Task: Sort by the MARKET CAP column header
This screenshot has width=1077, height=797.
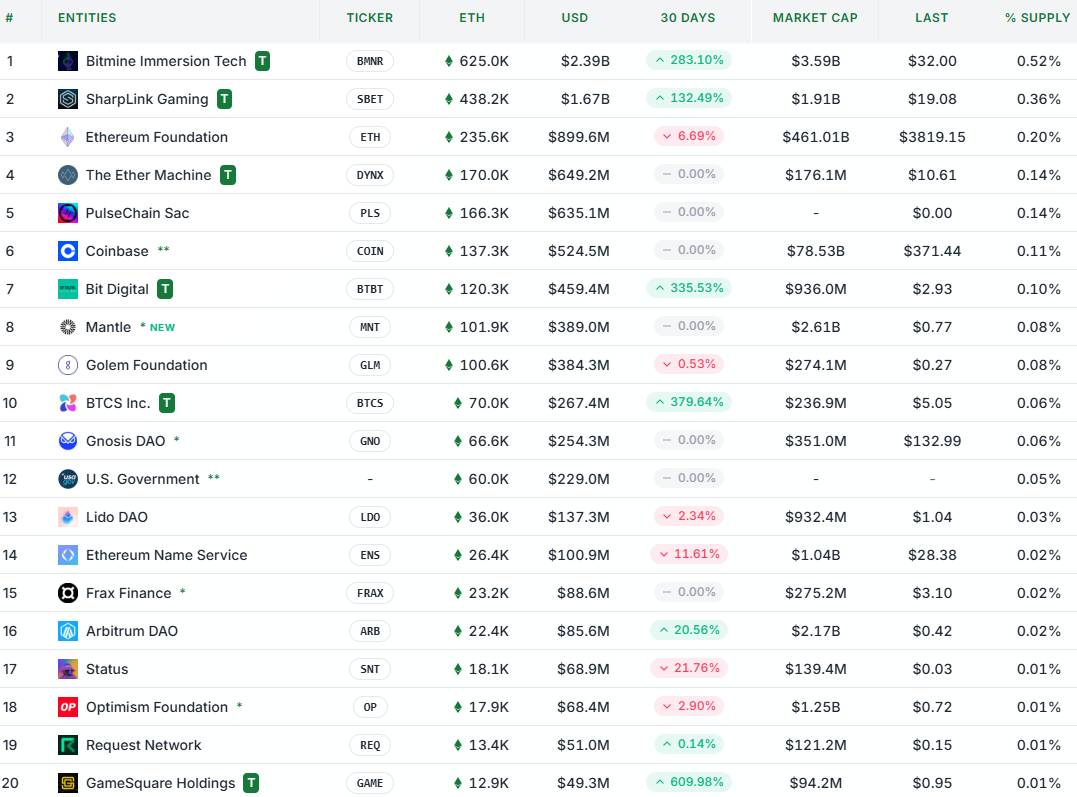Action: pos(815,18)
